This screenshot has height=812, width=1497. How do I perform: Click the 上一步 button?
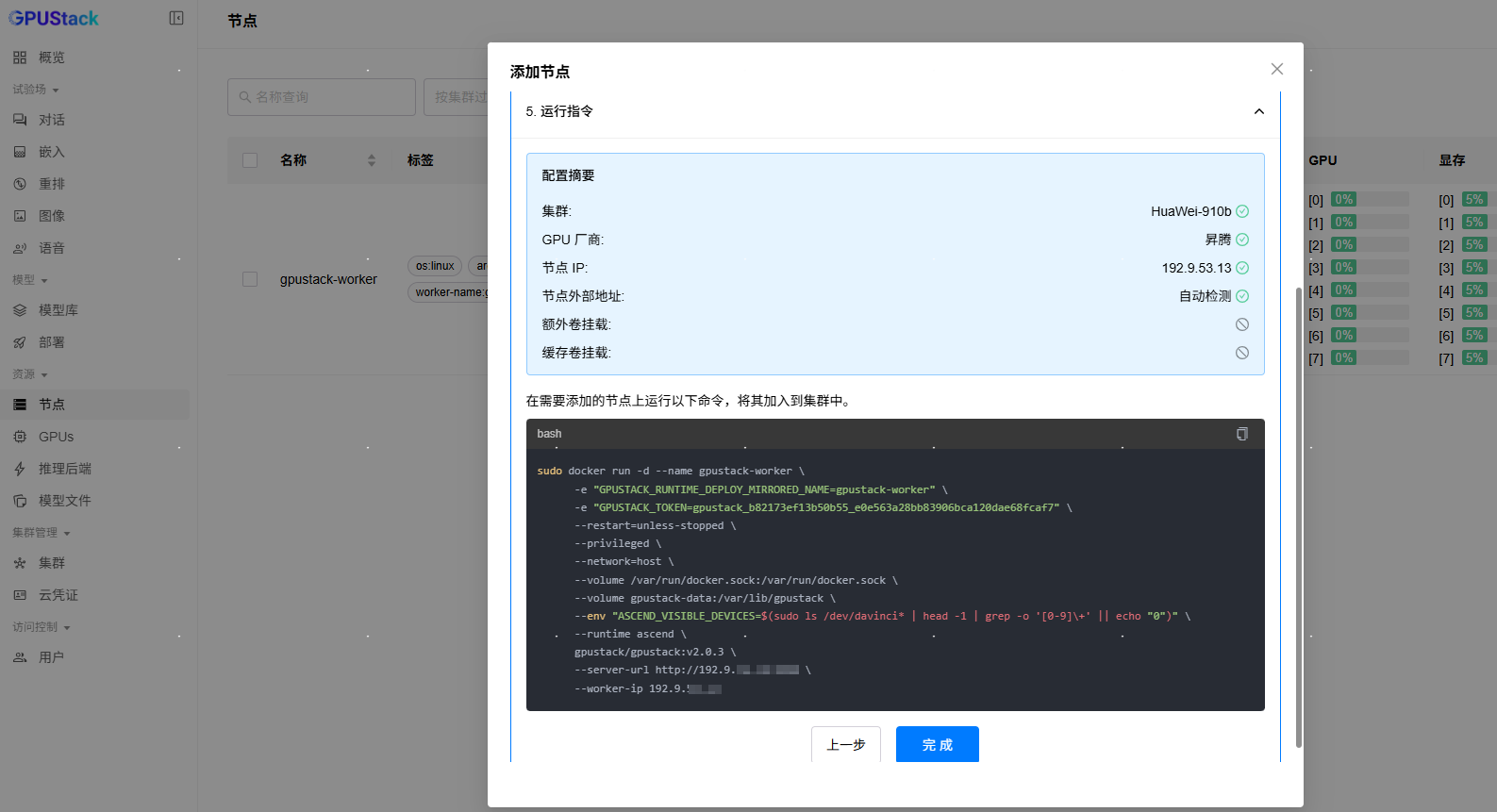click(846, 744)
